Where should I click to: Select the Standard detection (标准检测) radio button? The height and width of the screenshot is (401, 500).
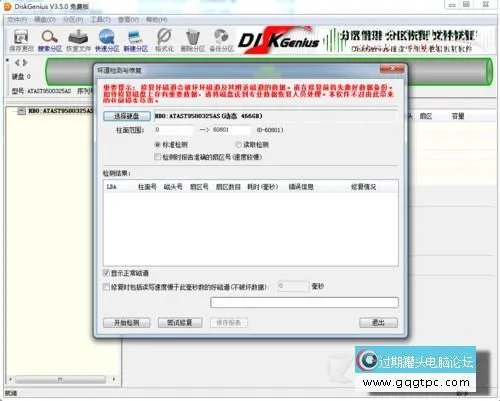click(158, 145)
